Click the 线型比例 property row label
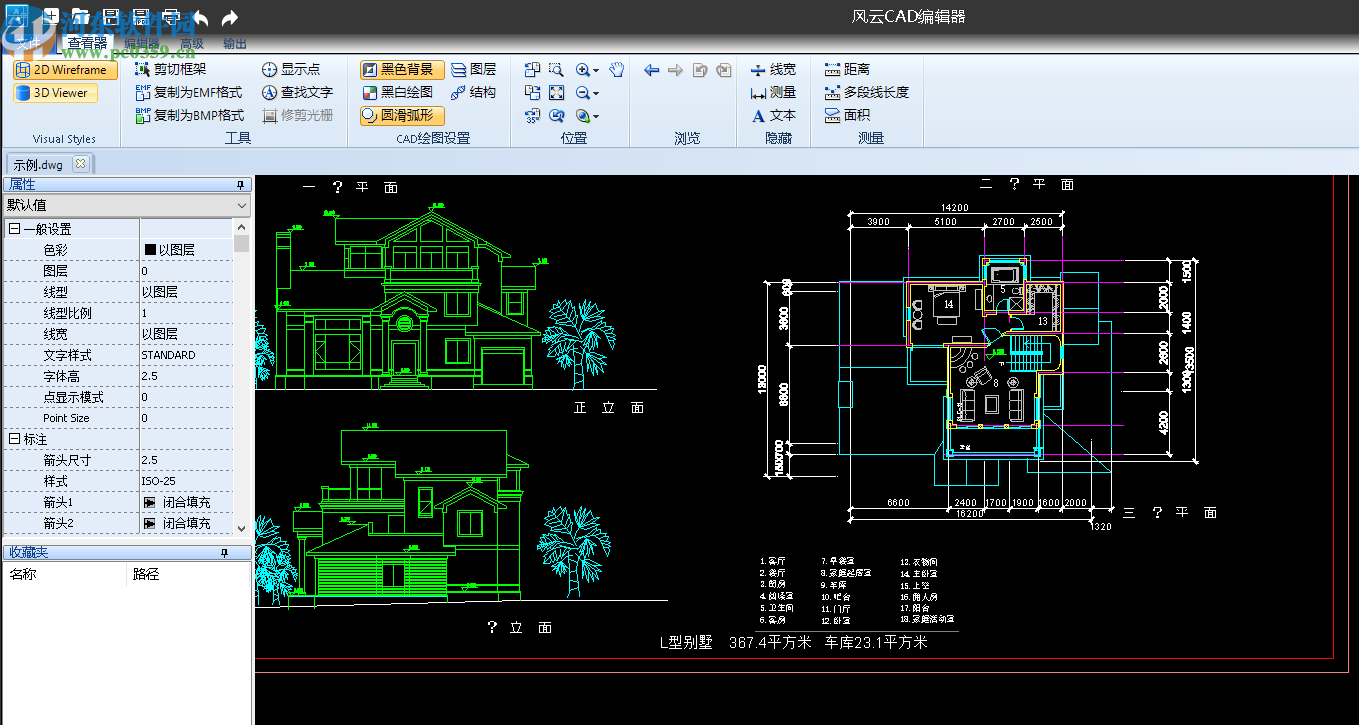This screenshot has height=725, width=1359. point(67,313)
